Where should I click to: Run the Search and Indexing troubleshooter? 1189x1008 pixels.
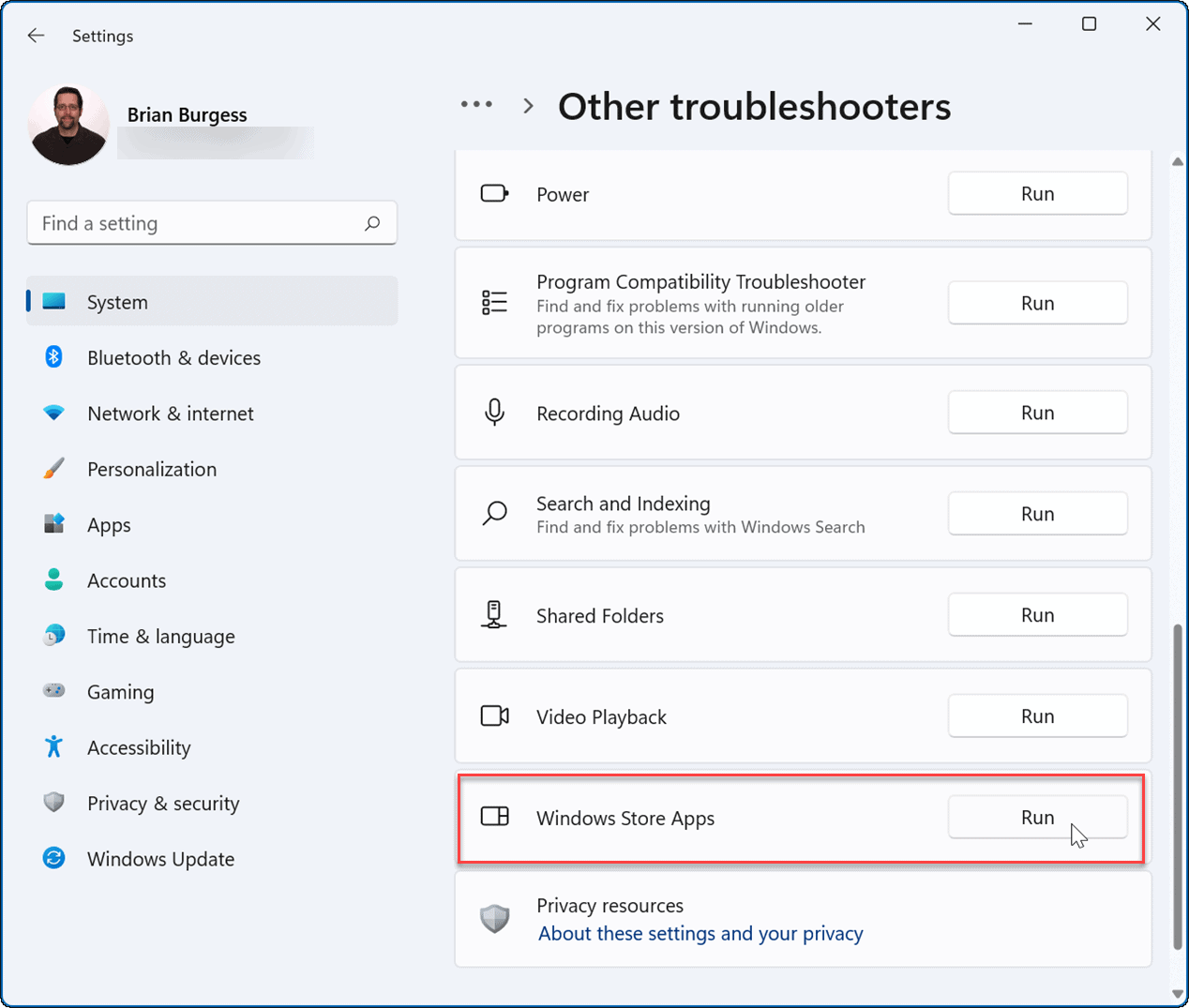[x=1037, y=514]
